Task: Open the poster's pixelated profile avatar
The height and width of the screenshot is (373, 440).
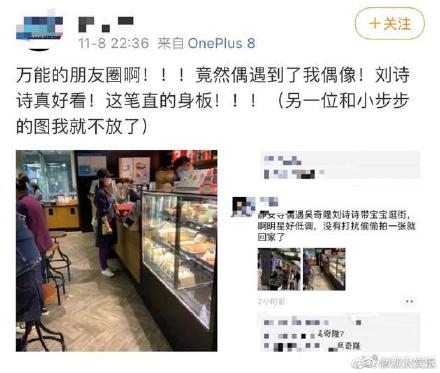Action: pos(39,30)
